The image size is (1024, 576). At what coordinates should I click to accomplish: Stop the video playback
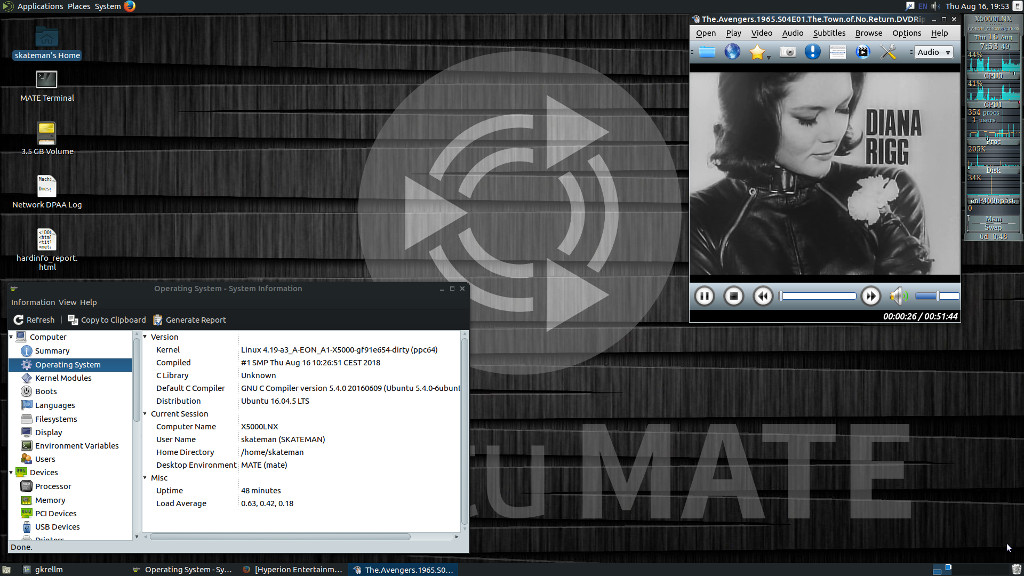[733, 296]
